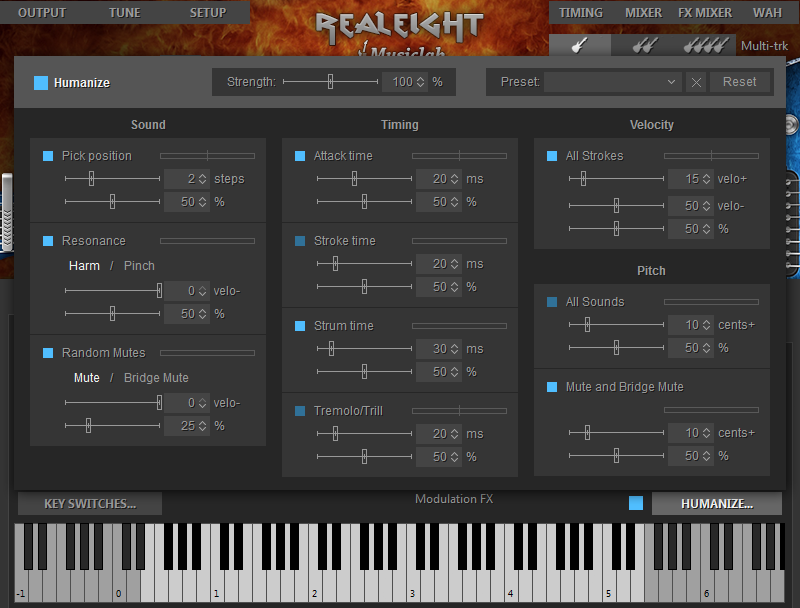This screenshot has height=608, width=800.
Task: Adjust the Strength value stepper
Action: coord(420,82)
